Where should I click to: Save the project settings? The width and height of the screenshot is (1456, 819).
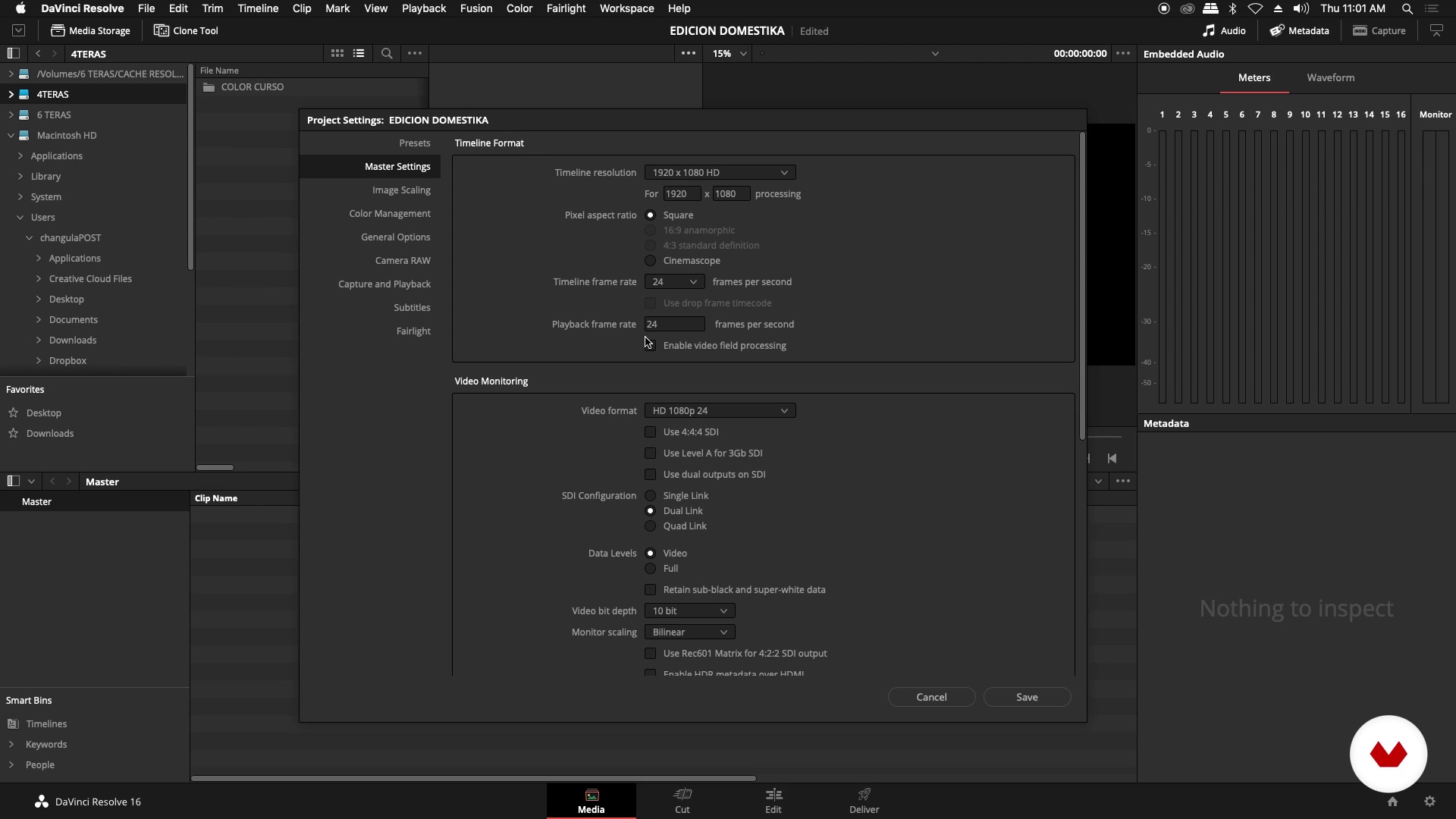1027,697
